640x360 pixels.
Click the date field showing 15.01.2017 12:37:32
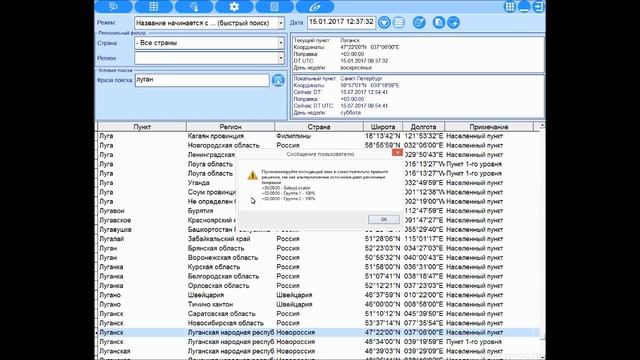(x=341, y=22)
